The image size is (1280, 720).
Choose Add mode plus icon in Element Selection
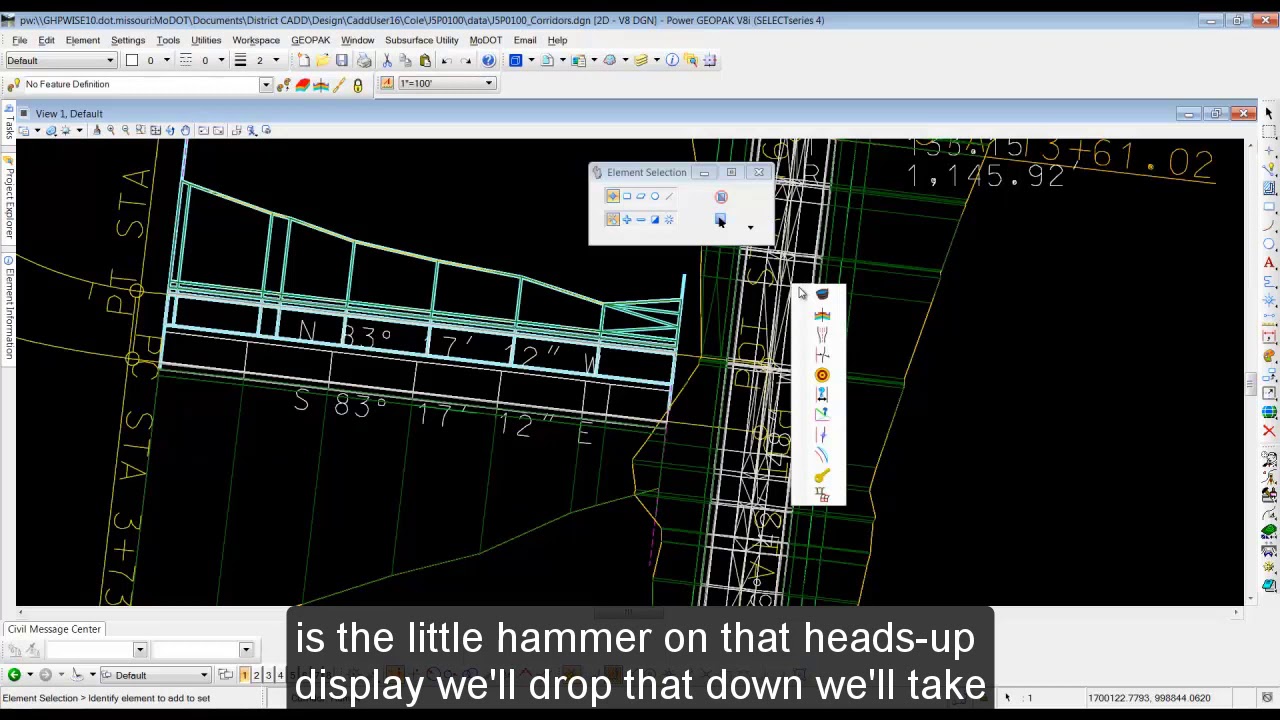[627, 220]
